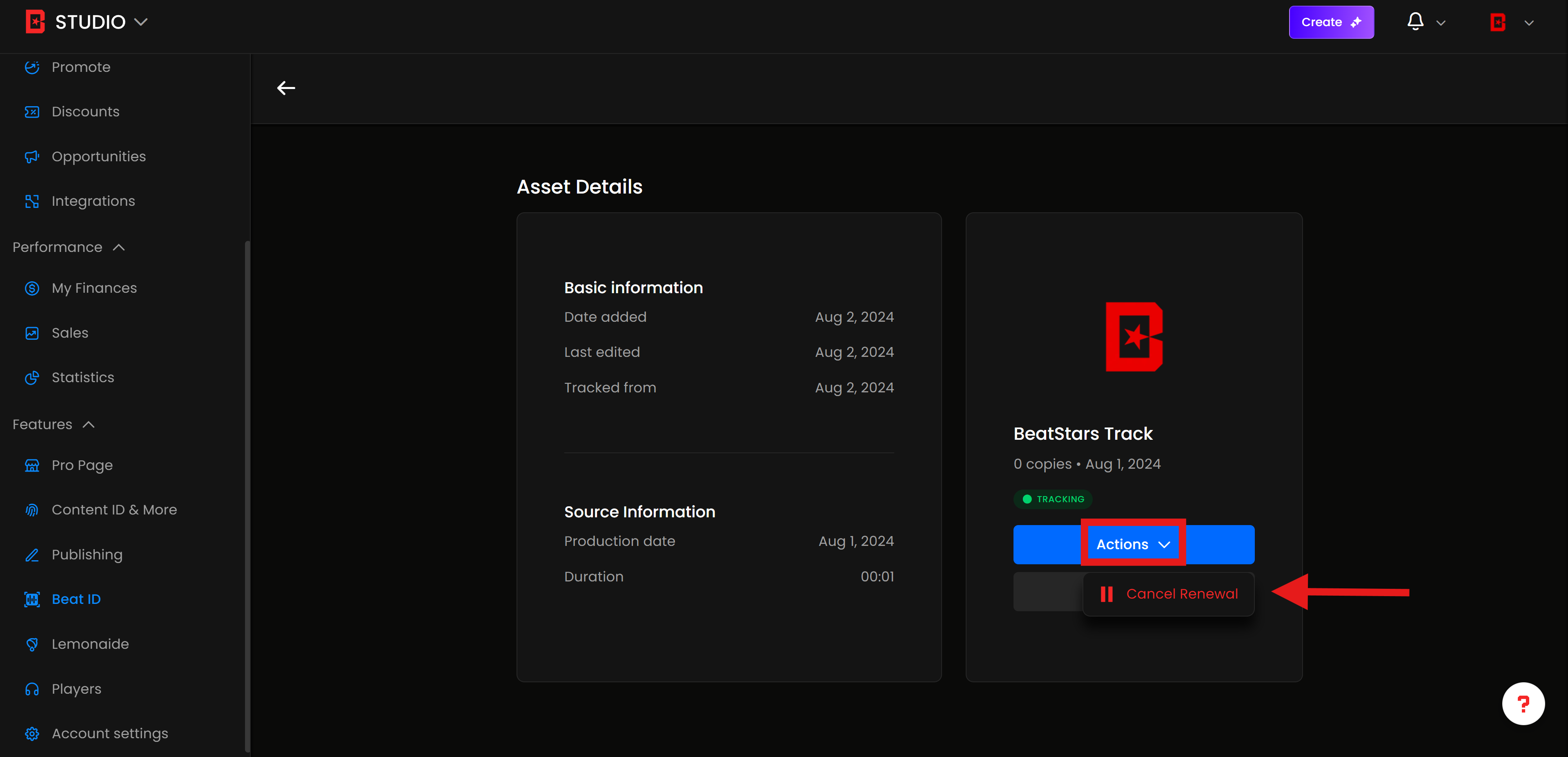The width and height of the screenshot is (1568, 757).
Task: Click the Beat ID waveform icon
Action: coord(32,599)
